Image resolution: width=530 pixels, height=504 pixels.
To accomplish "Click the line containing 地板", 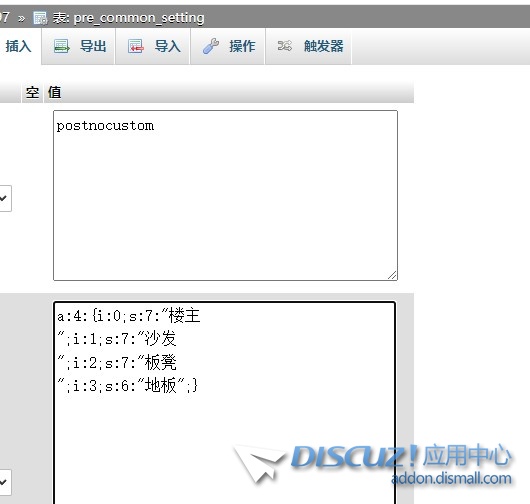I will pyautogui.click(x=127, y=385).
